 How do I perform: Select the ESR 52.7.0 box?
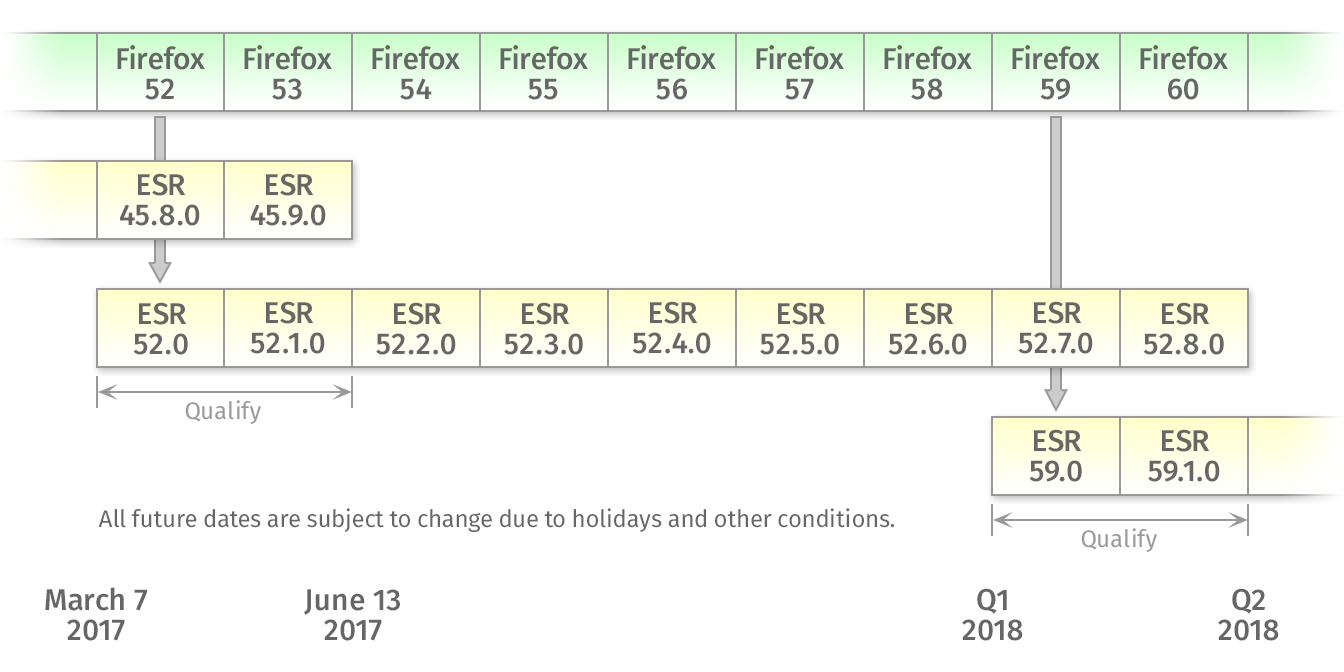(1056, 328)
